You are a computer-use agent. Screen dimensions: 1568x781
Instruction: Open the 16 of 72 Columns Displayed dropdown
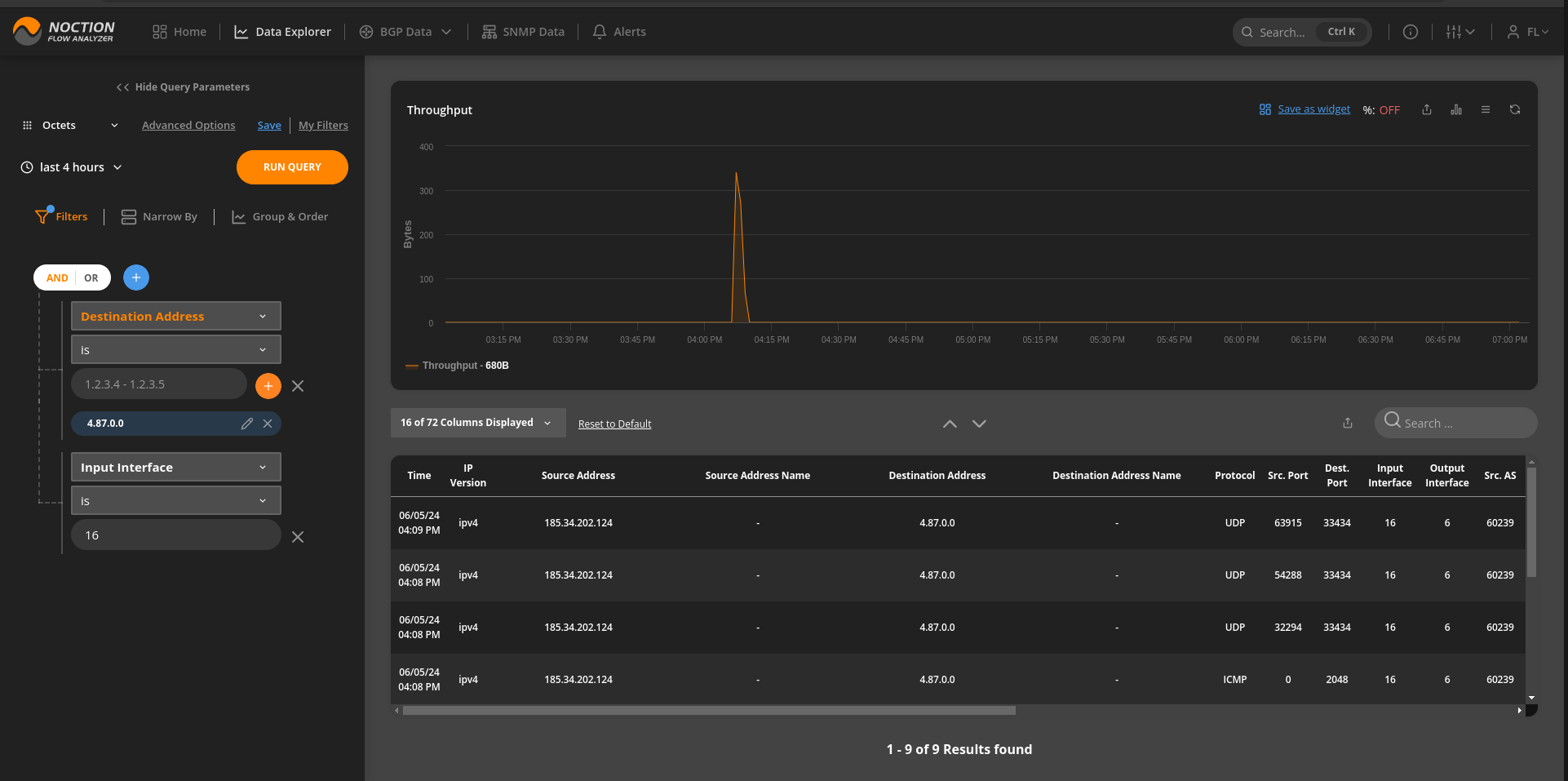tap(478, 423)
